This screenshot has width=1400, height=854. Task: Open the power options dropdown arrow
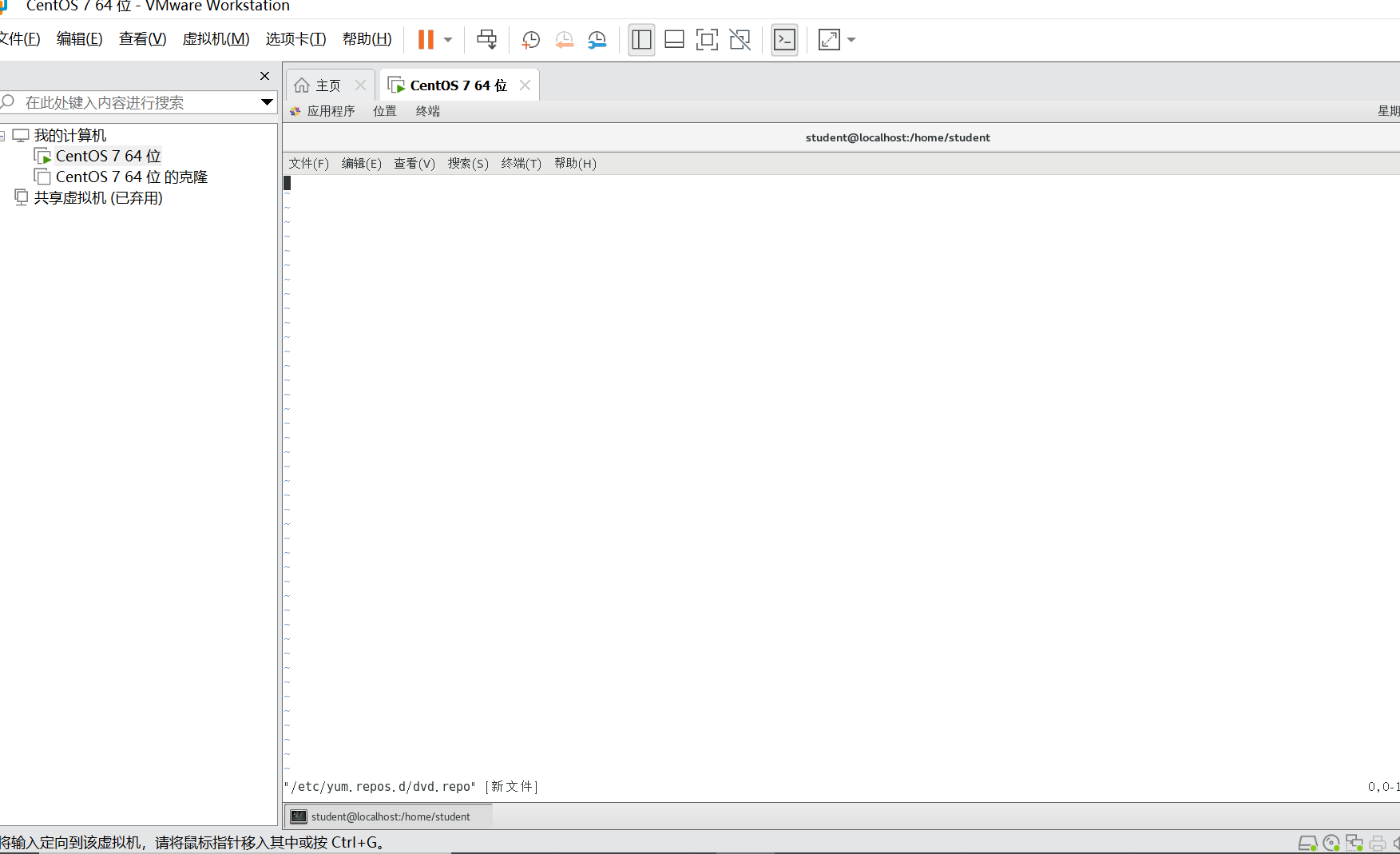(x=448, y=40)
